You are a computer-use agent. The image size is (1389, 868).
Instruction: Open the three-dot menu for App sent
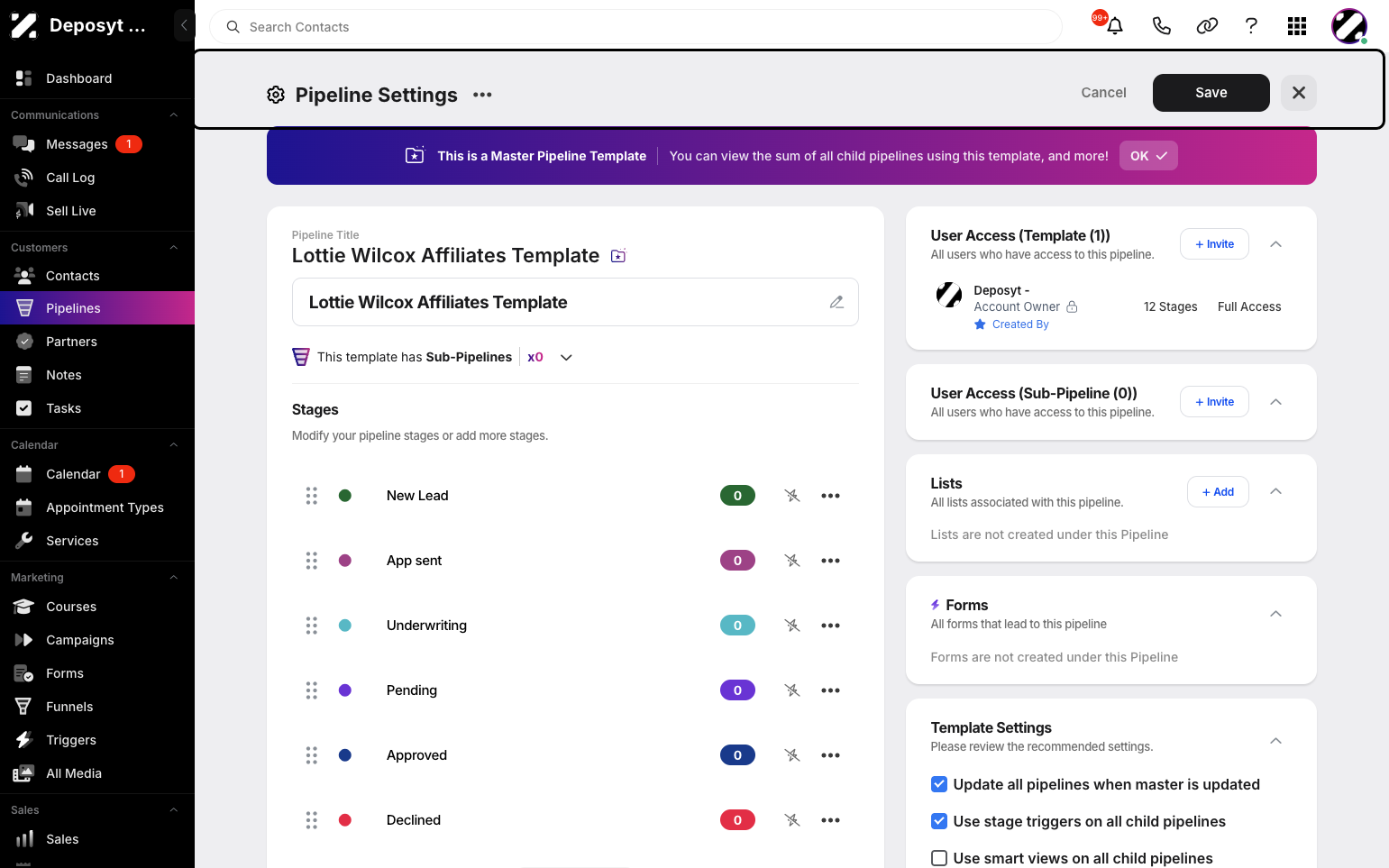coord(830,561)
